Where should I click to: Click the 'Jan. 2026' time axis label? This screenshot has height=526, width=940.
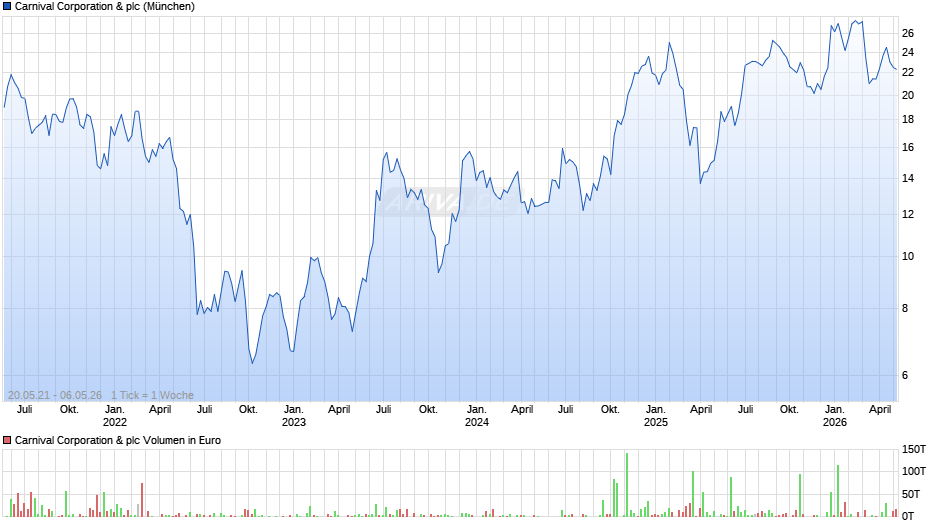[834, 416]
